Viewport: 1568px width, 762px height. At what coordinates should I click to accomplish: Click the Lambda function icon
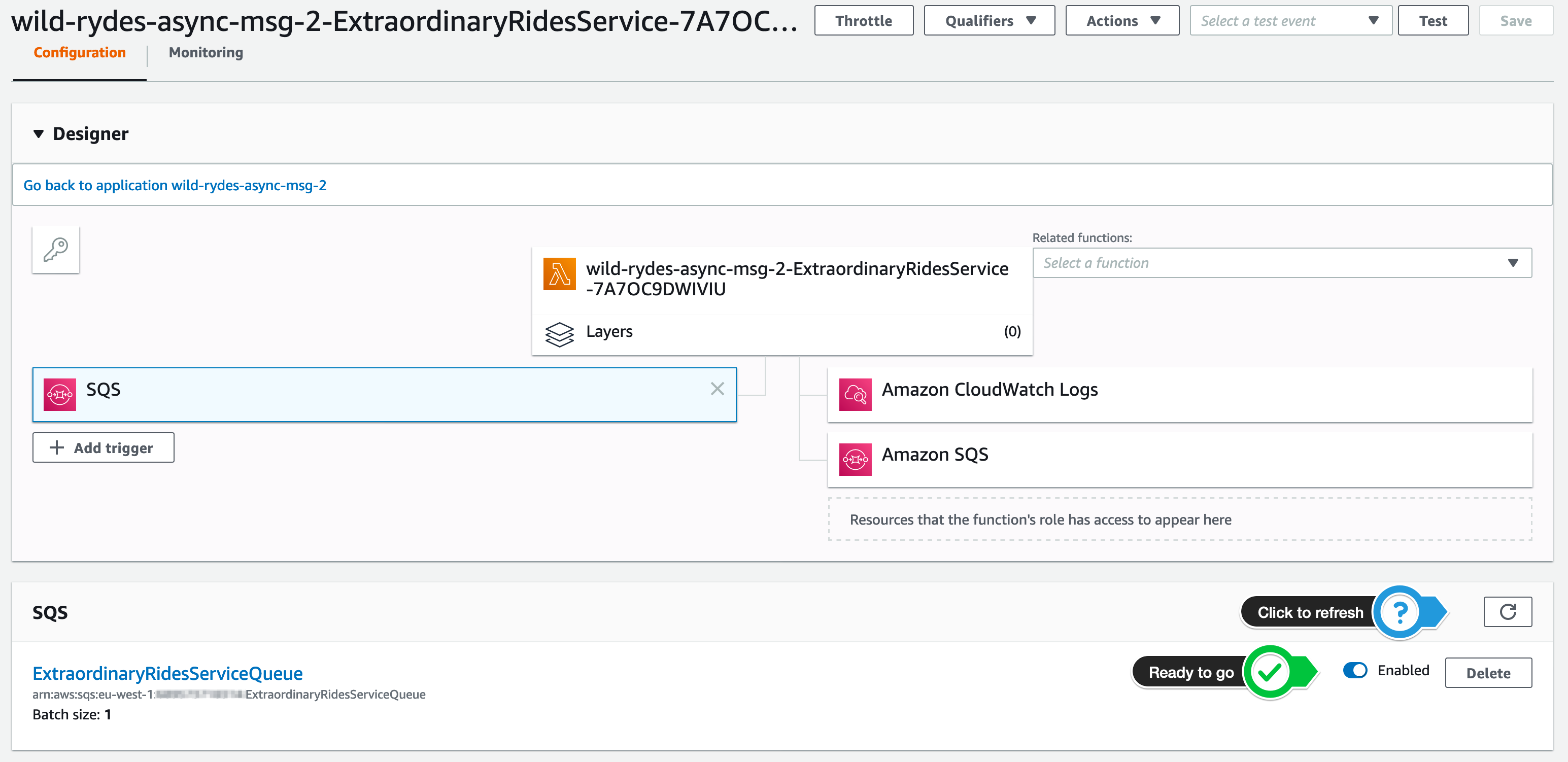tap(559, 274)
